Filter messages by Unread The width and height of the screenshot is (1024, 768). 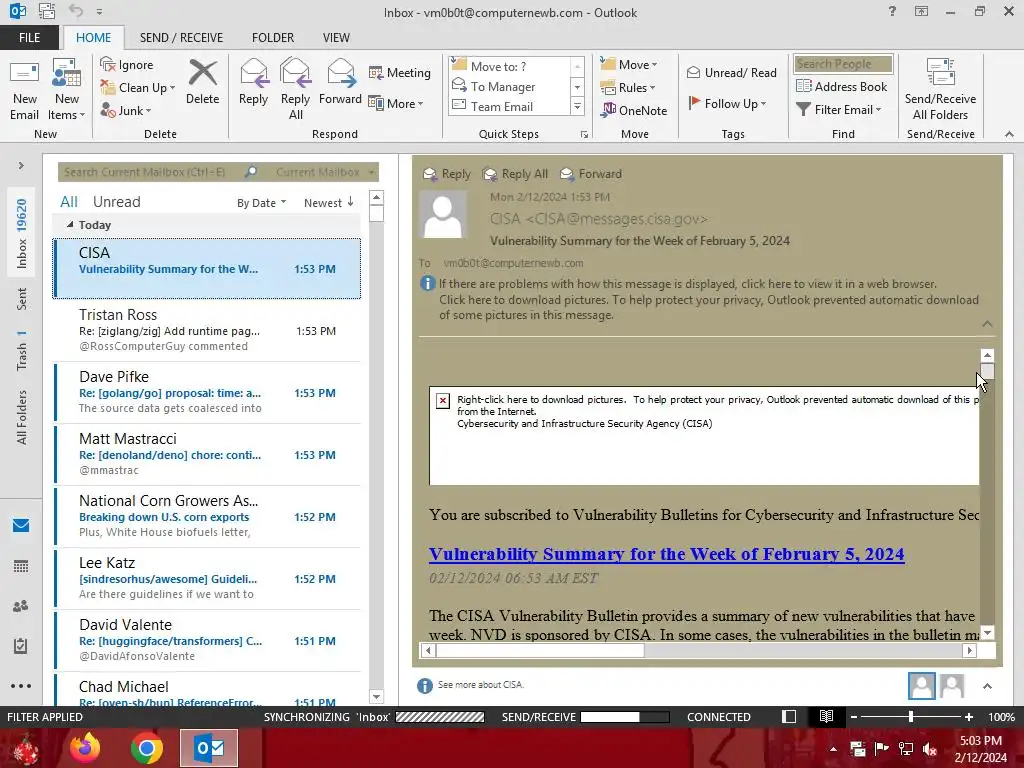pyautogui.click(x=116, y=202)
